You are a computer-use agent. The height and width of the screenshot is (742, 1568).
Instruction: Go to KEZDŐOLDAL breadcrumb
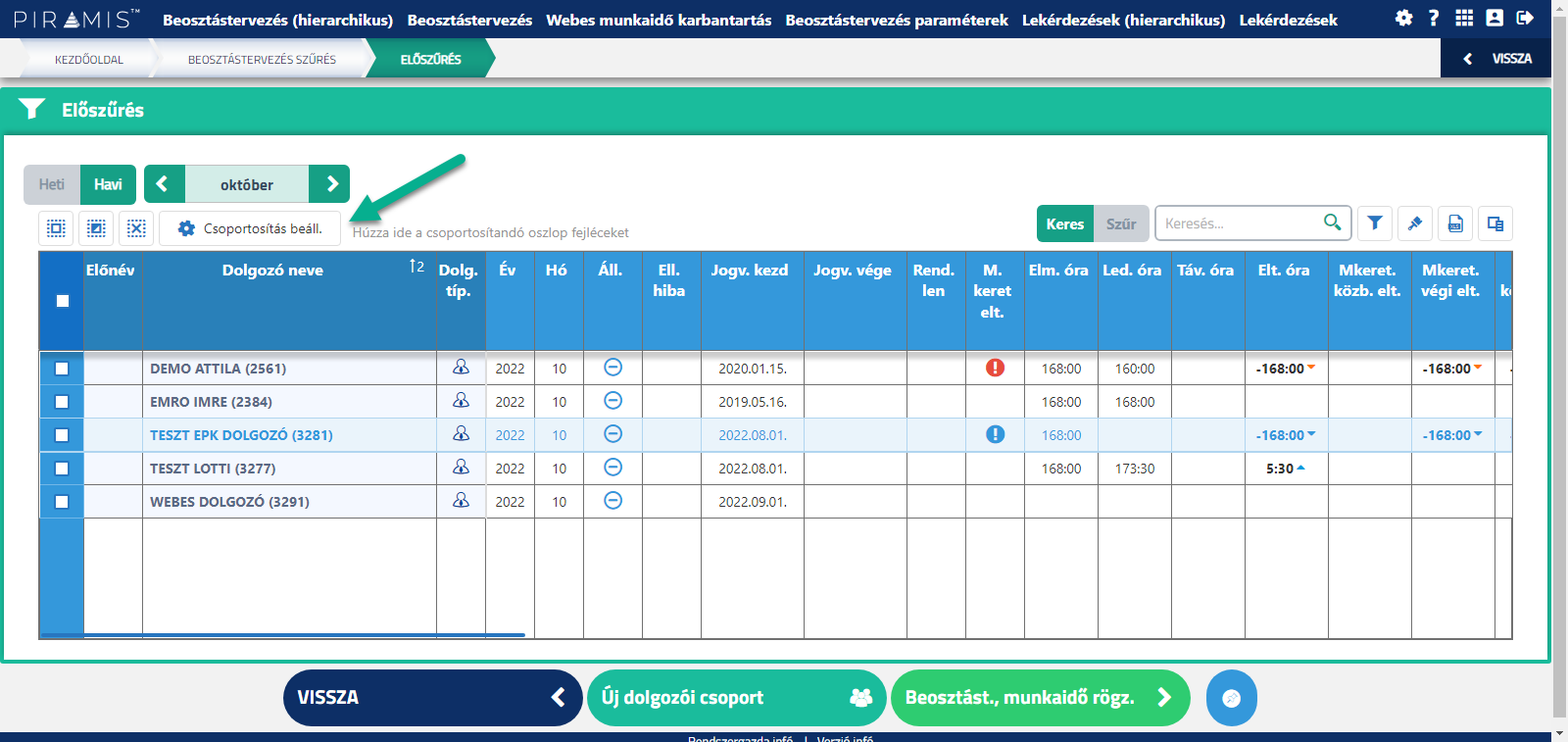(x=88, y=59)
